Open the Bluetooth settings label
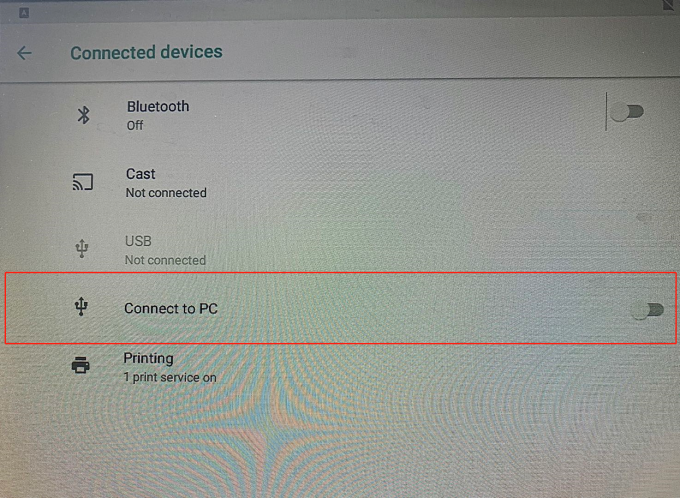Viewport: 680px width, 498px height. coord(158,106)
